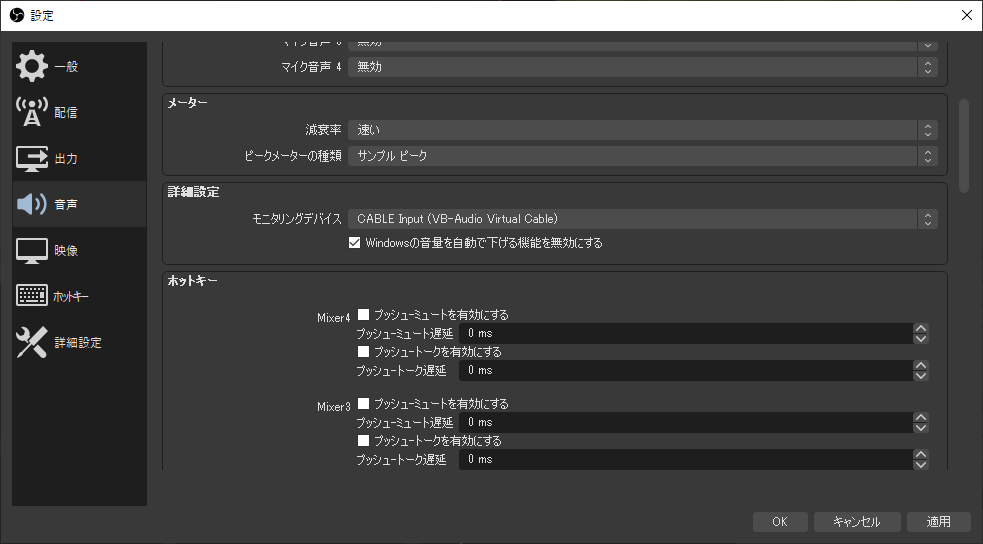
Task: Click Mixer3 プッシュ-ミュート遅延 value field
Action: (686, 422)
